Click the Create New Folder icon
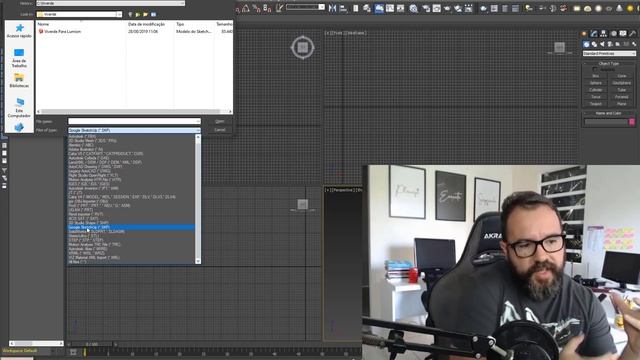 [x=146, y=14]
